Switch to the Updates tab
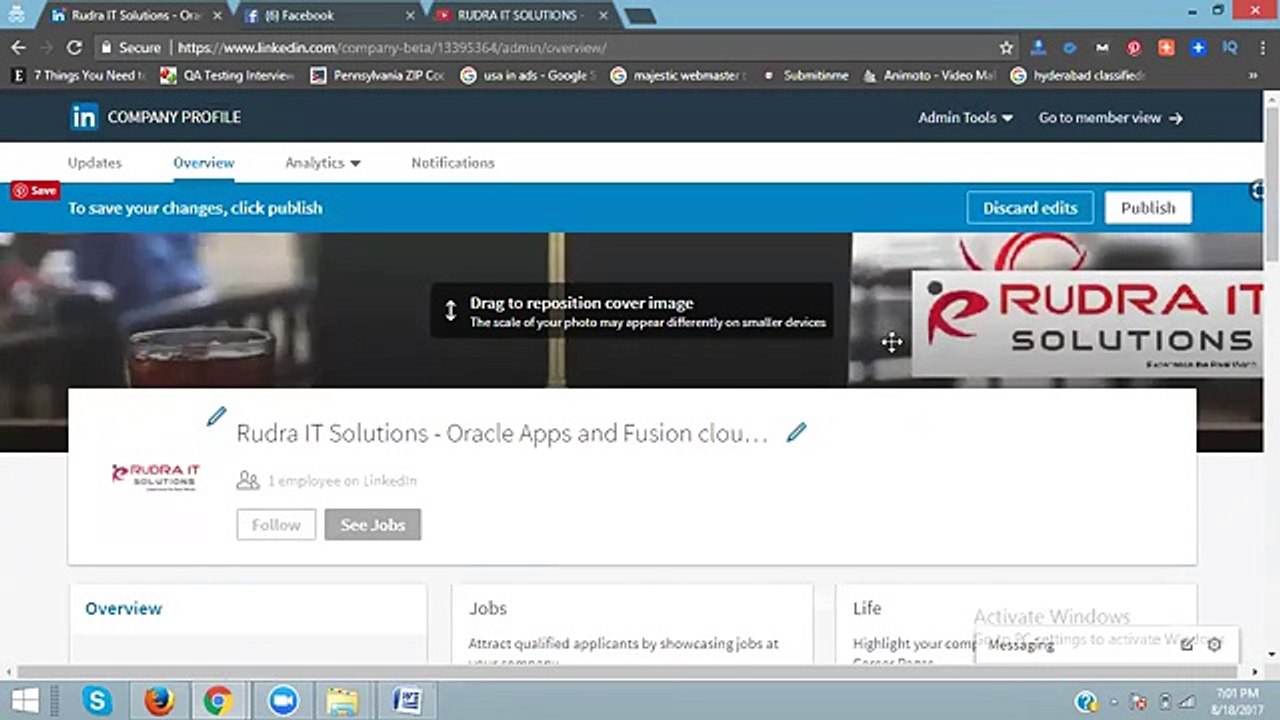The height and width of the screenshot is (720, 1280). click(95, 162)
